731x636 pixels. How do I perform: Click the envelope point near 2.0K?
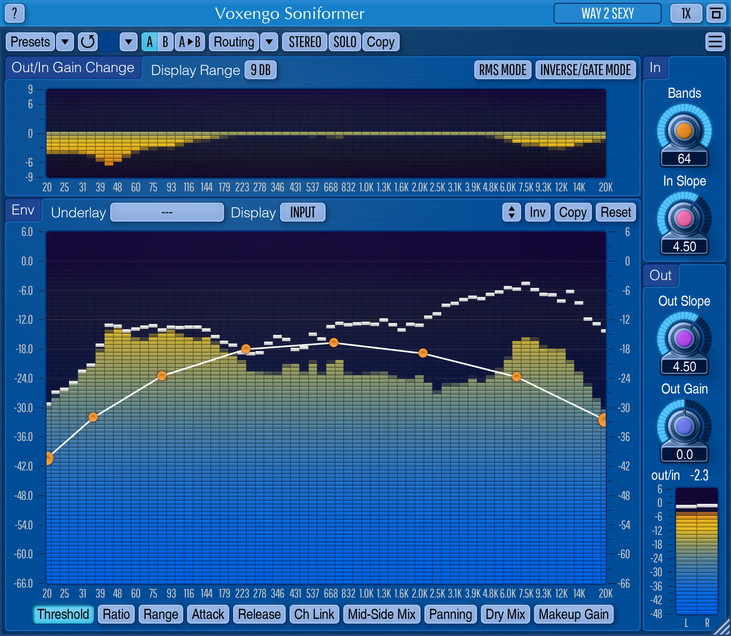coord(423,353)
